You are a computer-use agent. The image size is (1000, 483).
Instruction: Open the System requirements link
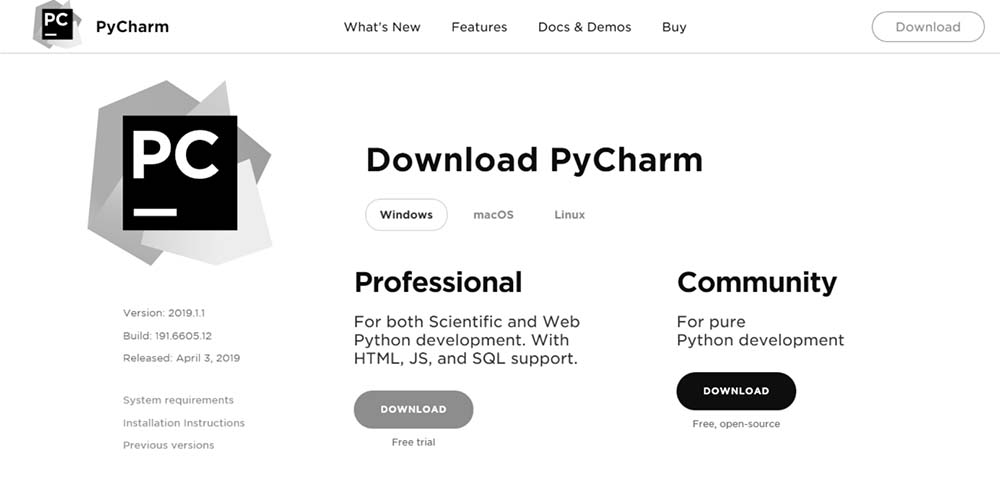178,400
